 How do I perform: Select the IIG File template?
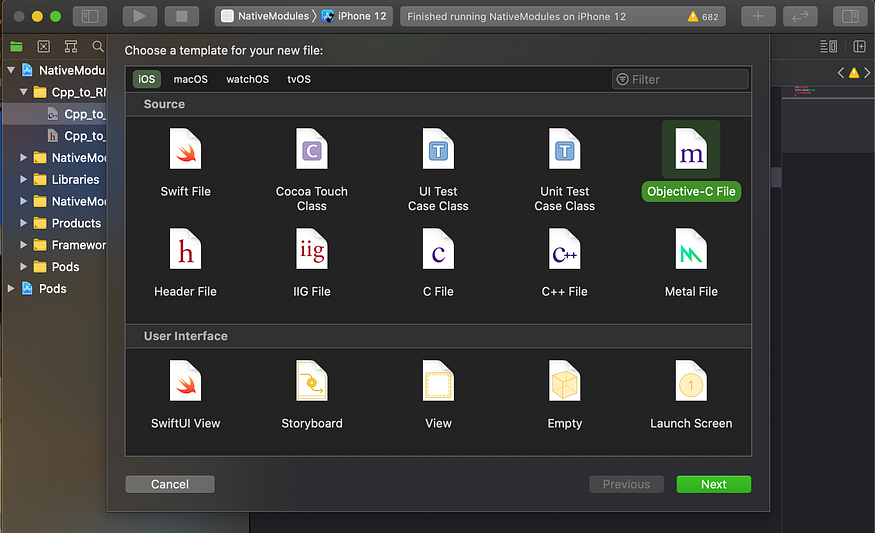[x=311, y=262]
